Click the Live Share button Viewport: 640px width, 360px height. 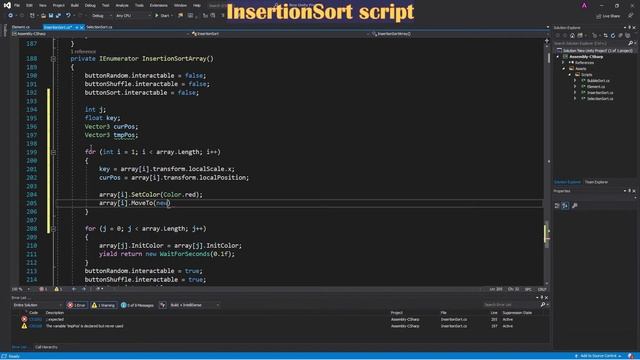608,16
